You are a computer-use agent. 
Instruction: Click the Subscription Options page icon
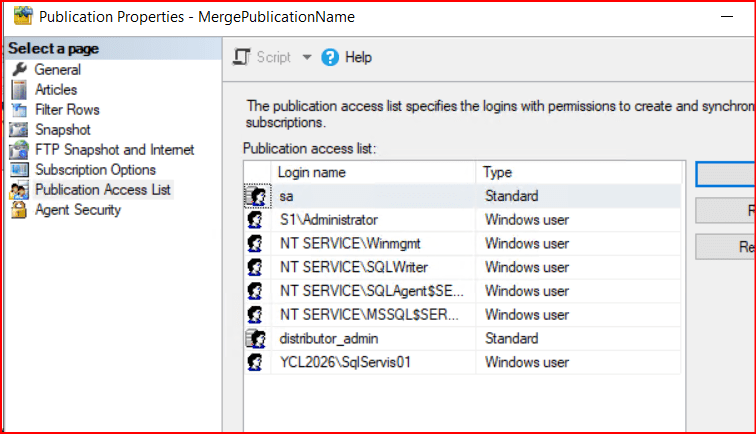click(18, 170)
